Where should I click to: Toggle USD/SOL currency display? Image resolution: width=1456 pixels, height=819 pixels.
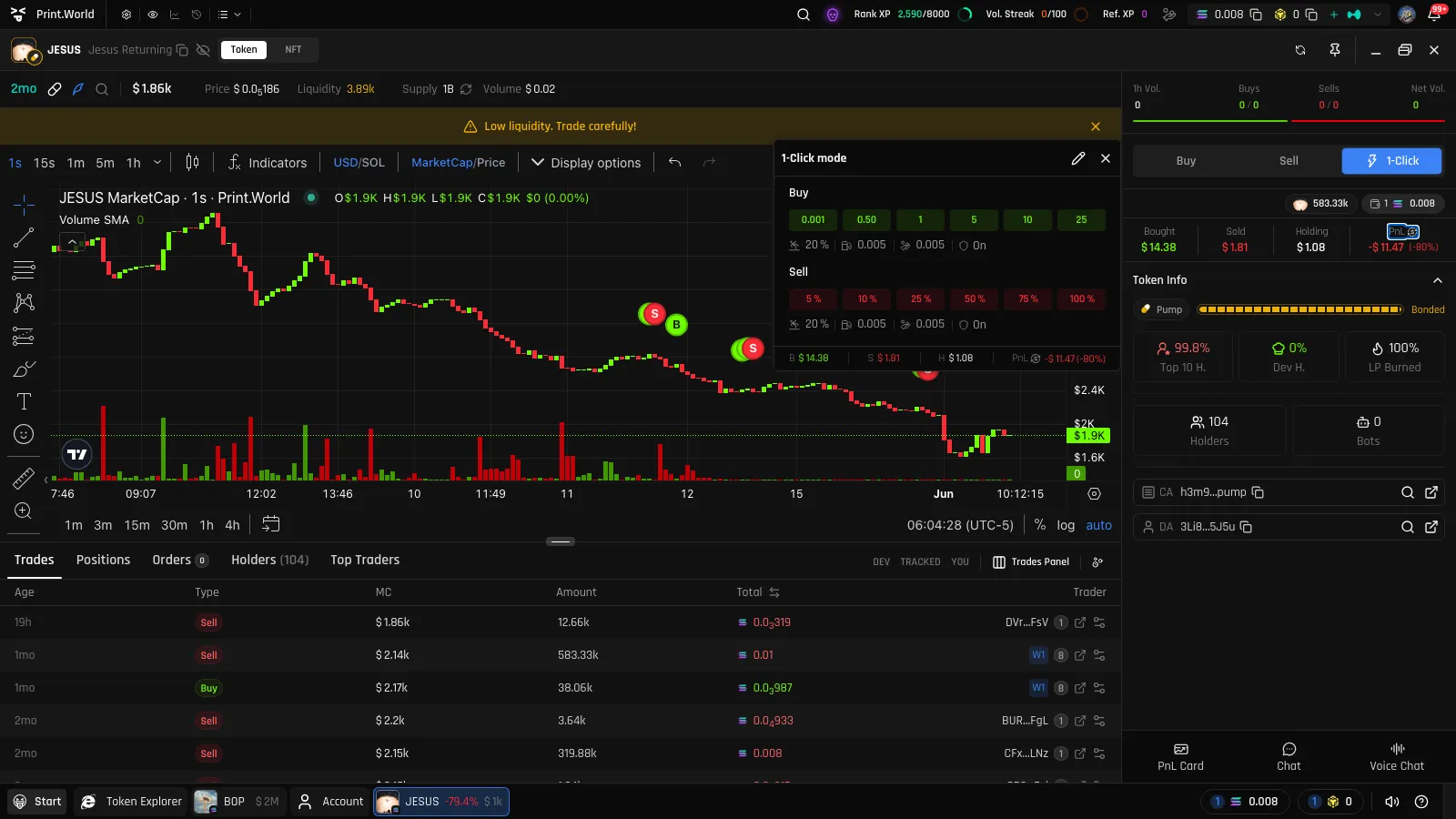(359, 163)
